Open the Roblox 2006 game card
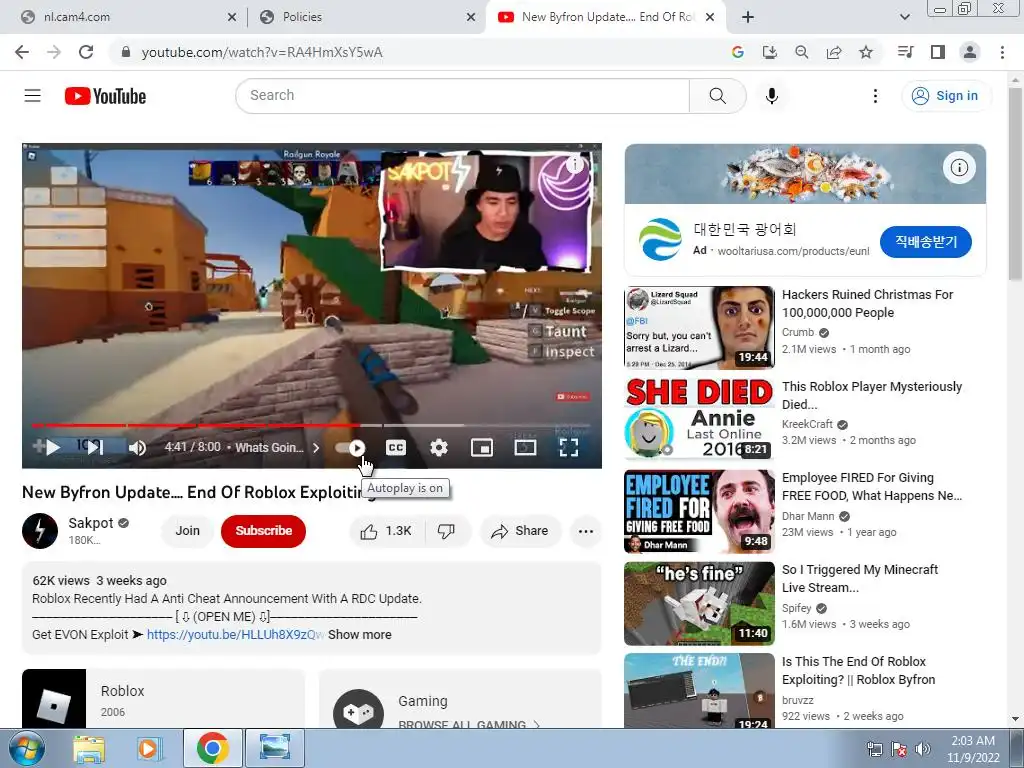The height and width of the screenshot is (768, 1024). pyautogui.click(x=163, y=699)
